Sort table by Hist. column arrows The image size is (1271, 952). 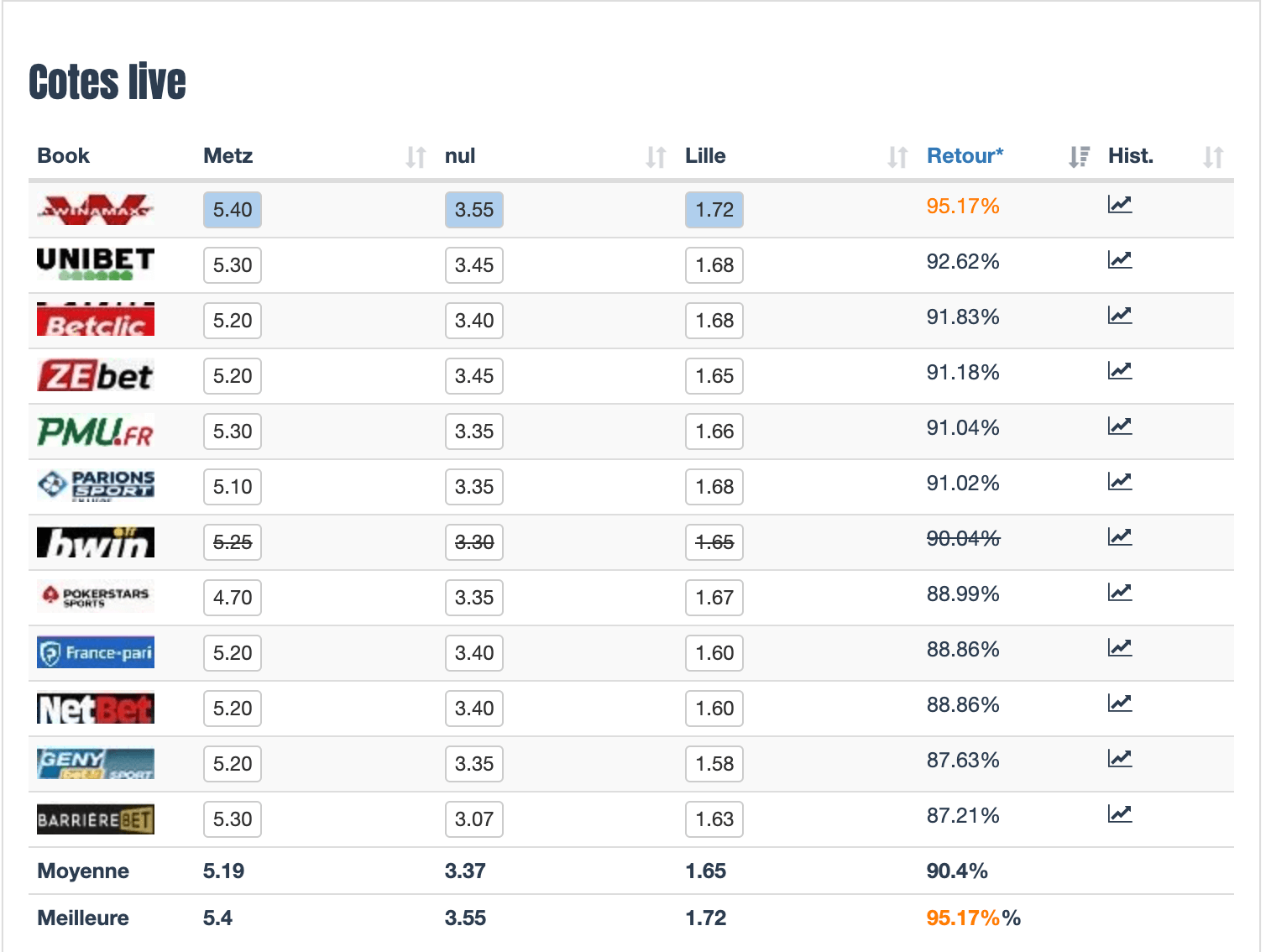click(x=1213, y=157)
